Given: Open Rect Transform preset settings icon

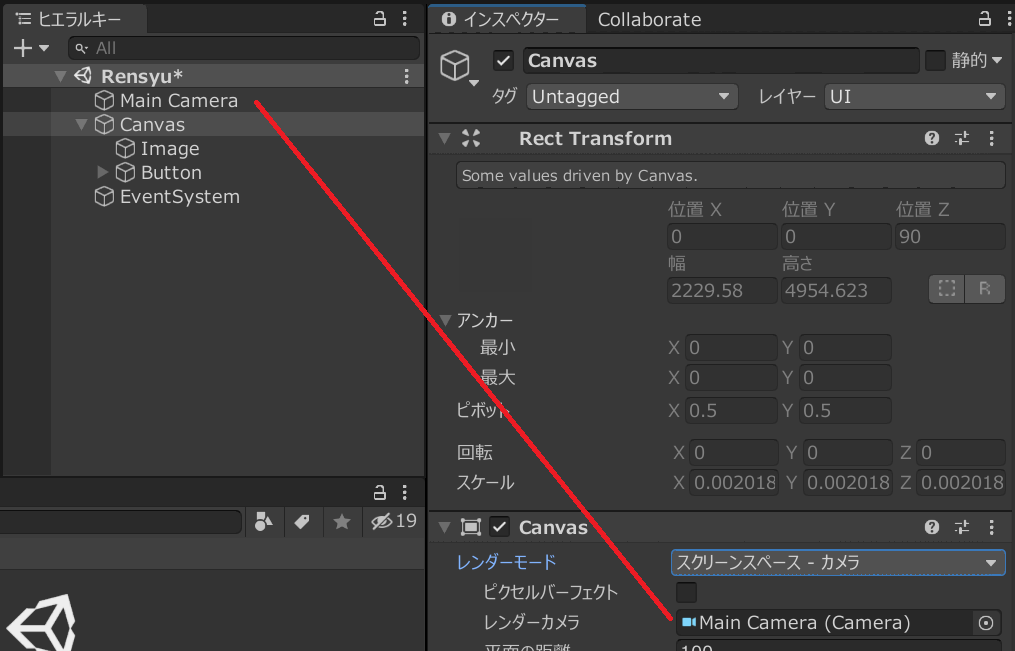Looking at the screenshot, I should tap(962, 139).
